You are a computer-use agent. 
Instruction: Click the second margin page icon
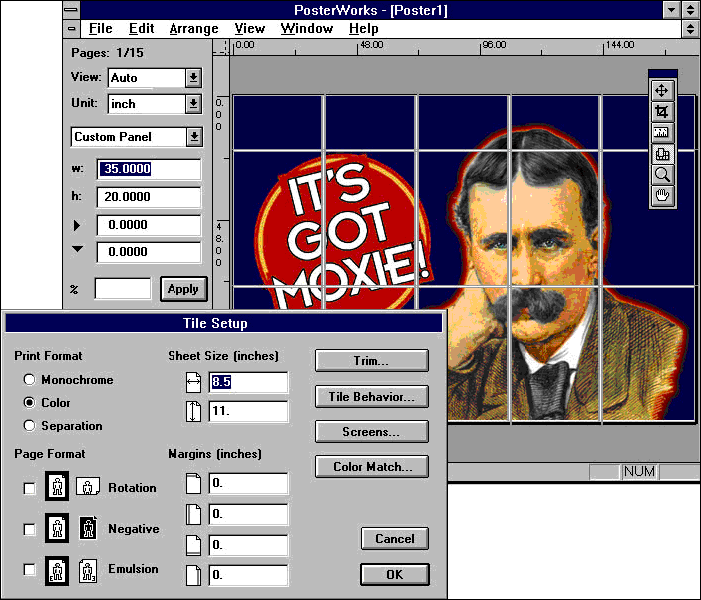[x=193, y=515]
